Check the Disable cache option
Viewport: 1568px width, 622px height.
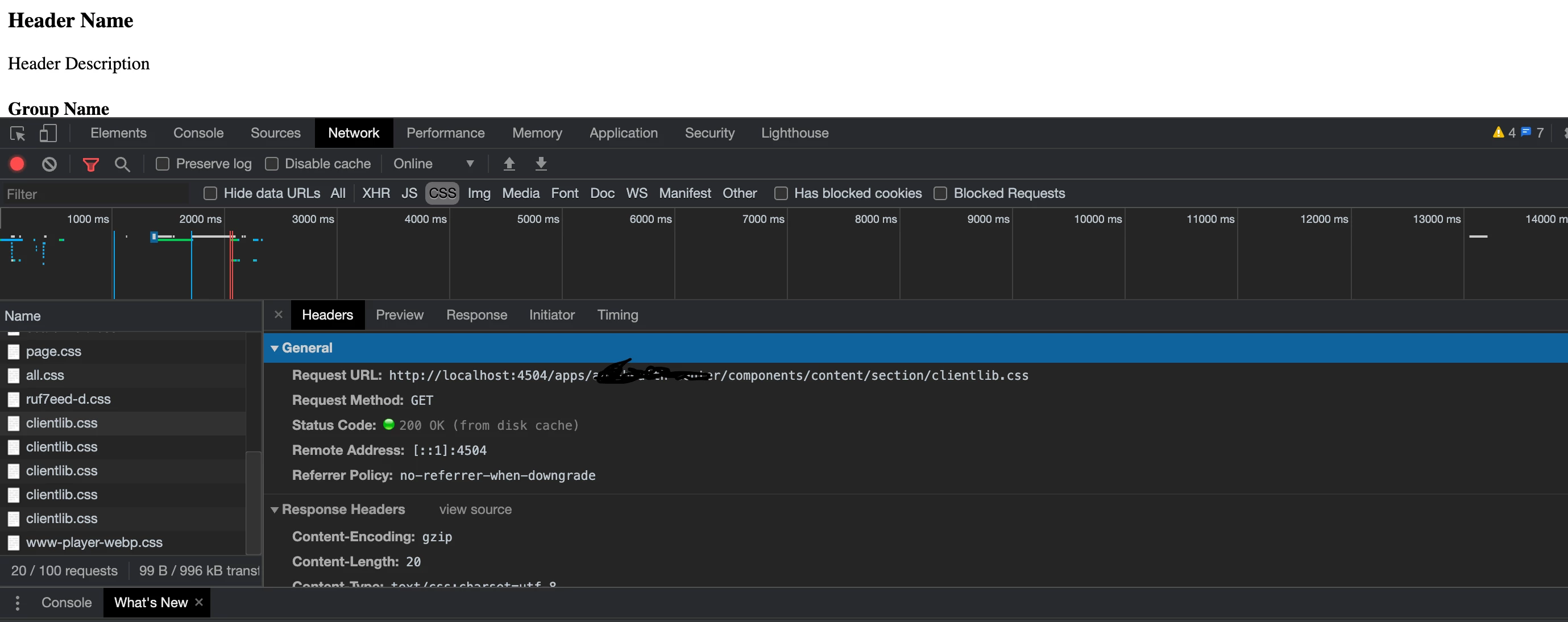tap(272, 164)
